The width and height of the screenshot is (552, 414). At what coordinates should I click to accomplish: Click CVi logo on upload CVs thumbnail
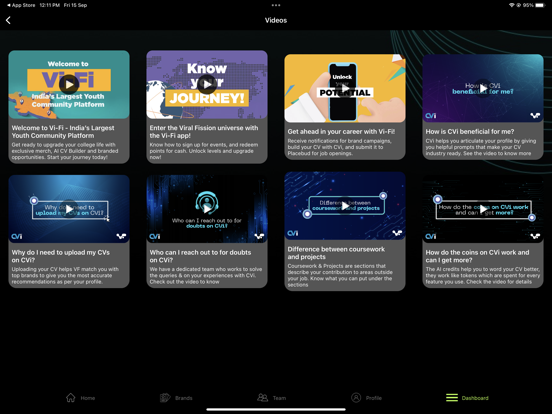(17, 237)
